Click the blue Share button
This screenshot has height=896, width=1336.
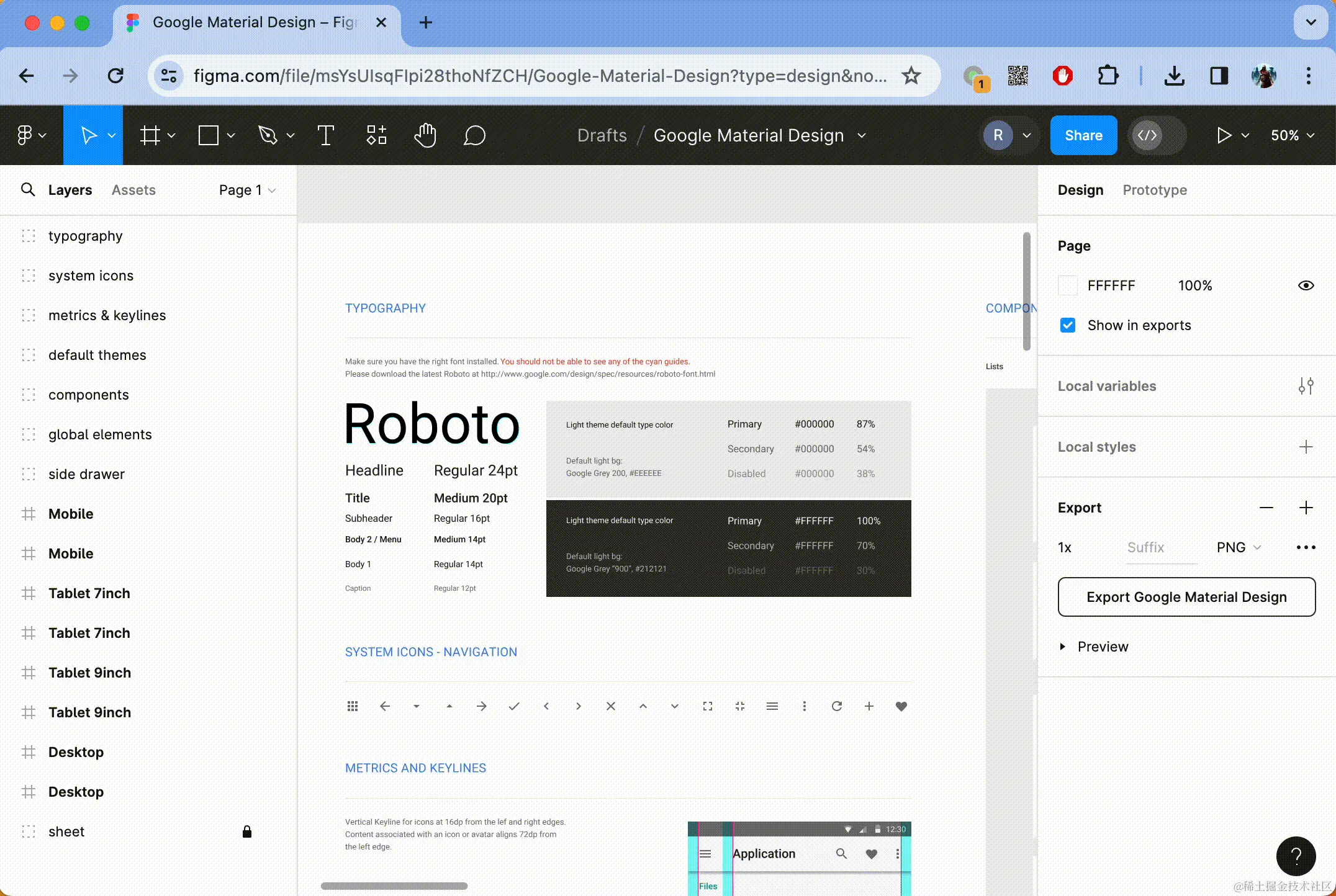(1083, 135)
